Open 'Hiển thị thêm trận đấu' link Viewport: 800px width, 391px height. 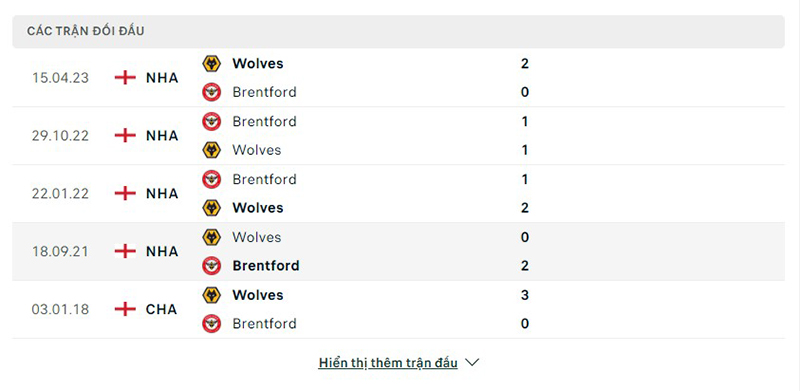(x=388, y=363)
